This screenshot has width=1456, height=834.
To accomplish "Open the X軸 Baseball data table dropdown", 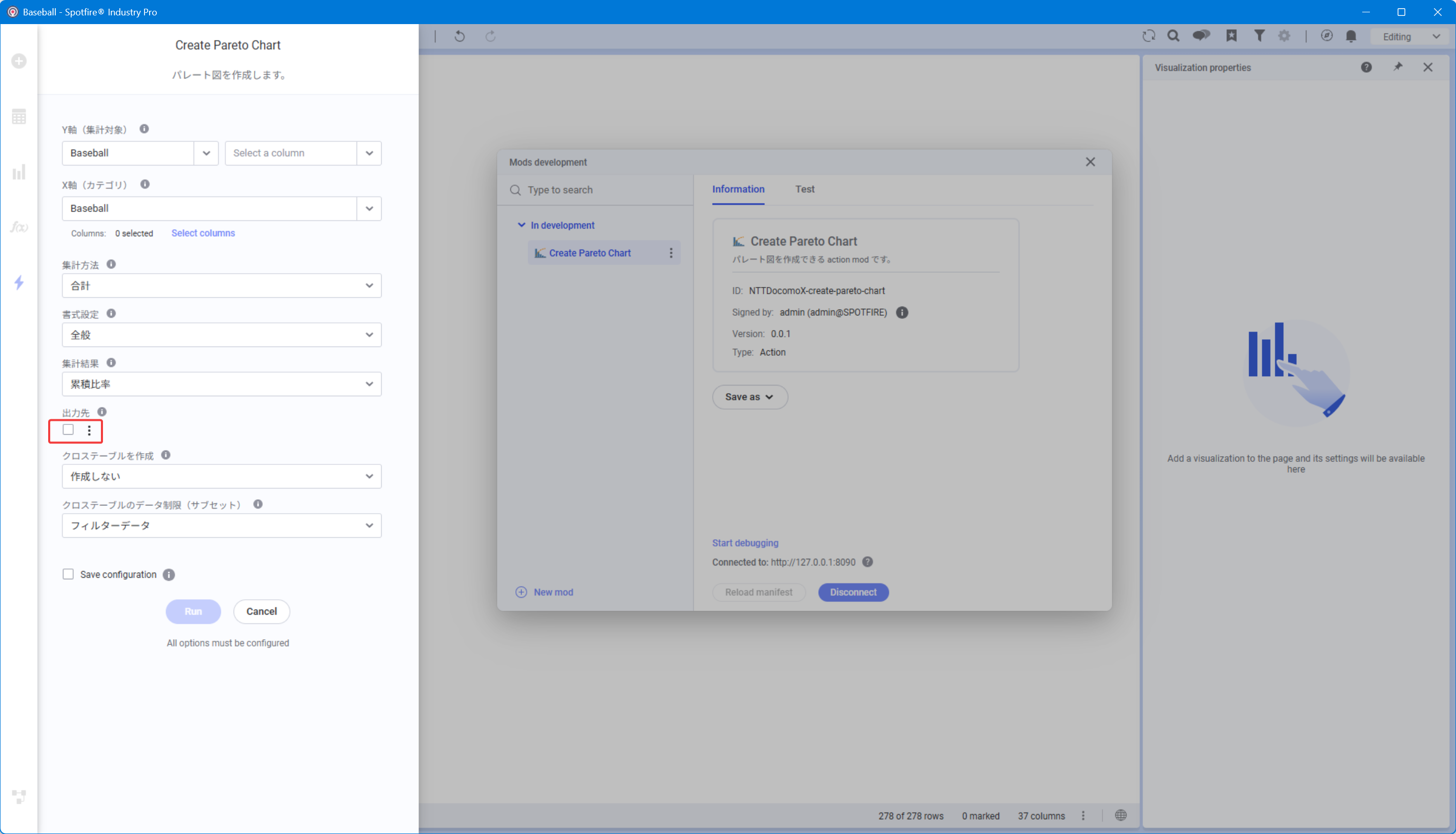I will (221, 209).
